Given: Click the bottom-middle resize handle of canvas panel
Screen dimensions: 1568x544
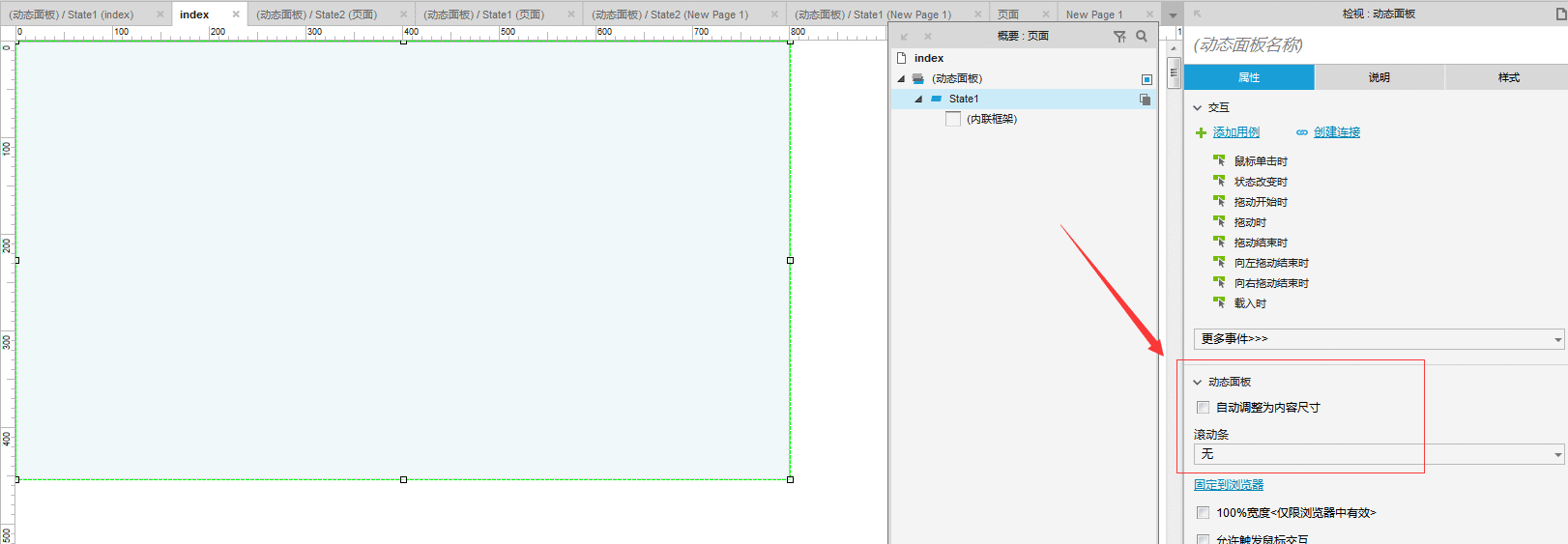Looking at the screenshot, I should 403,479.
